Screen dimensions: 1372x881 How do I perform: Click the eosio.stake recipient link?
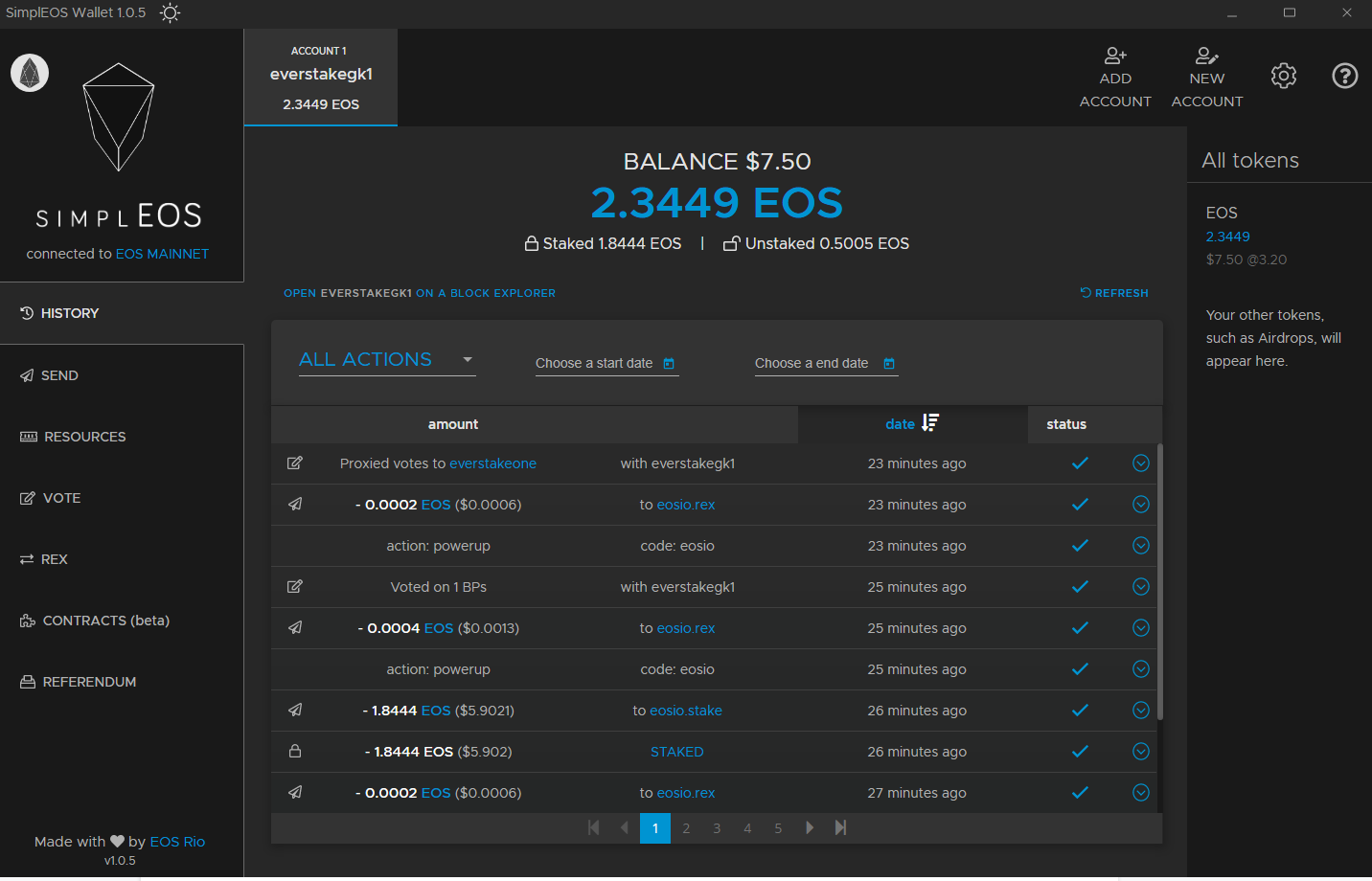click(x=686, y=711)
